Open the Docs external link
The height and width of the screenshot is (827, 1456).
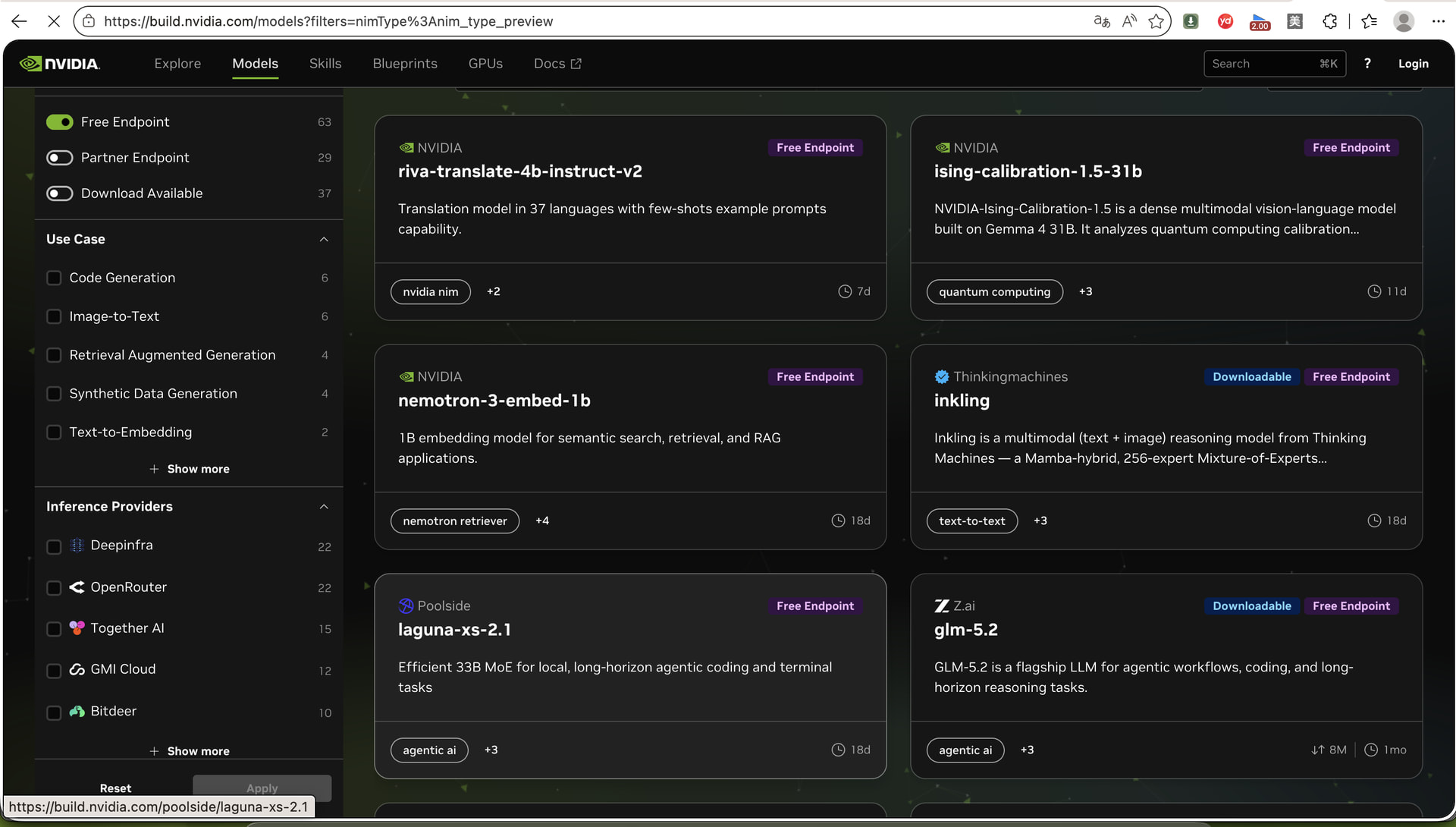[x=557, y=64]
